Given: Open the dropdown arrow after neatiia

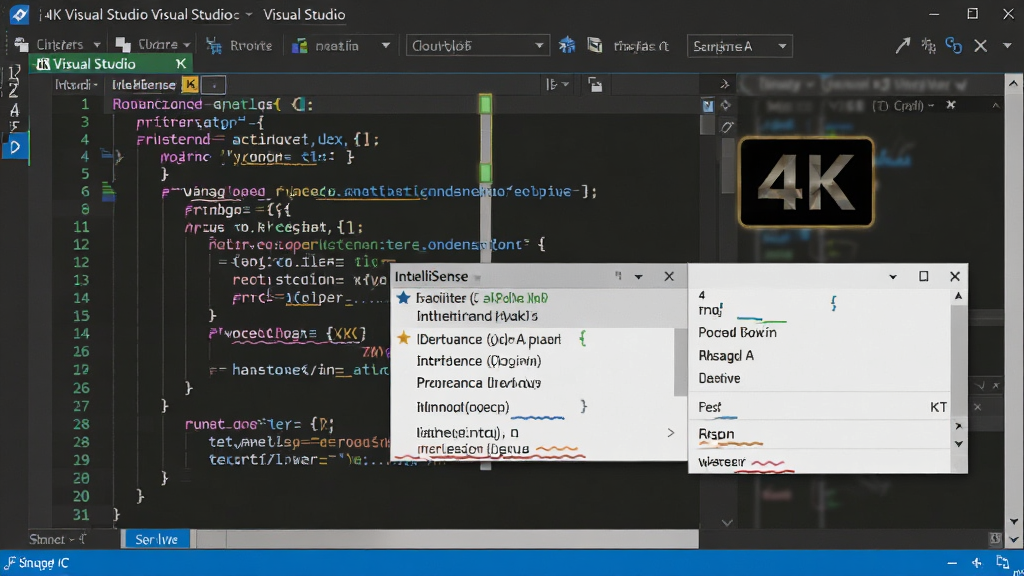Looking at the screenshot, I should tap(386, 45).
